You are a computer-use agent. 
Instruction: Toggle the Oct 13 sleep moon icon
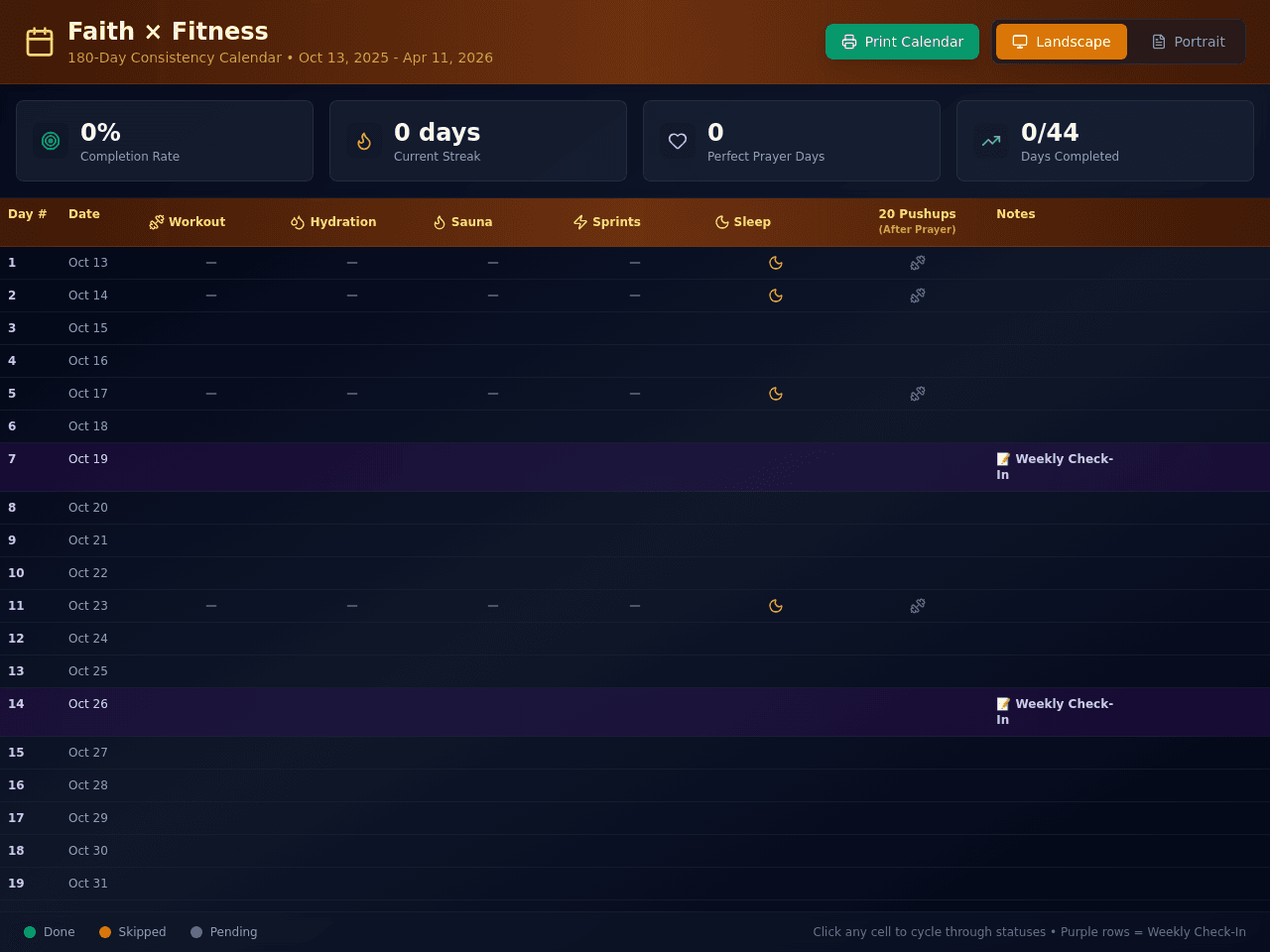[776, 263]
